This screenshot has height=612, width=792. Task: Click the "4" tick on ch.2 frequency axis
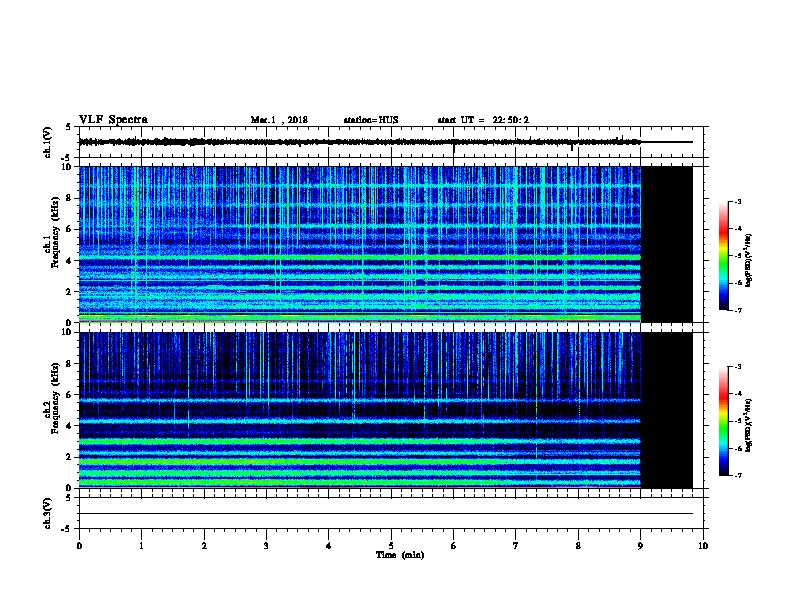70,426
